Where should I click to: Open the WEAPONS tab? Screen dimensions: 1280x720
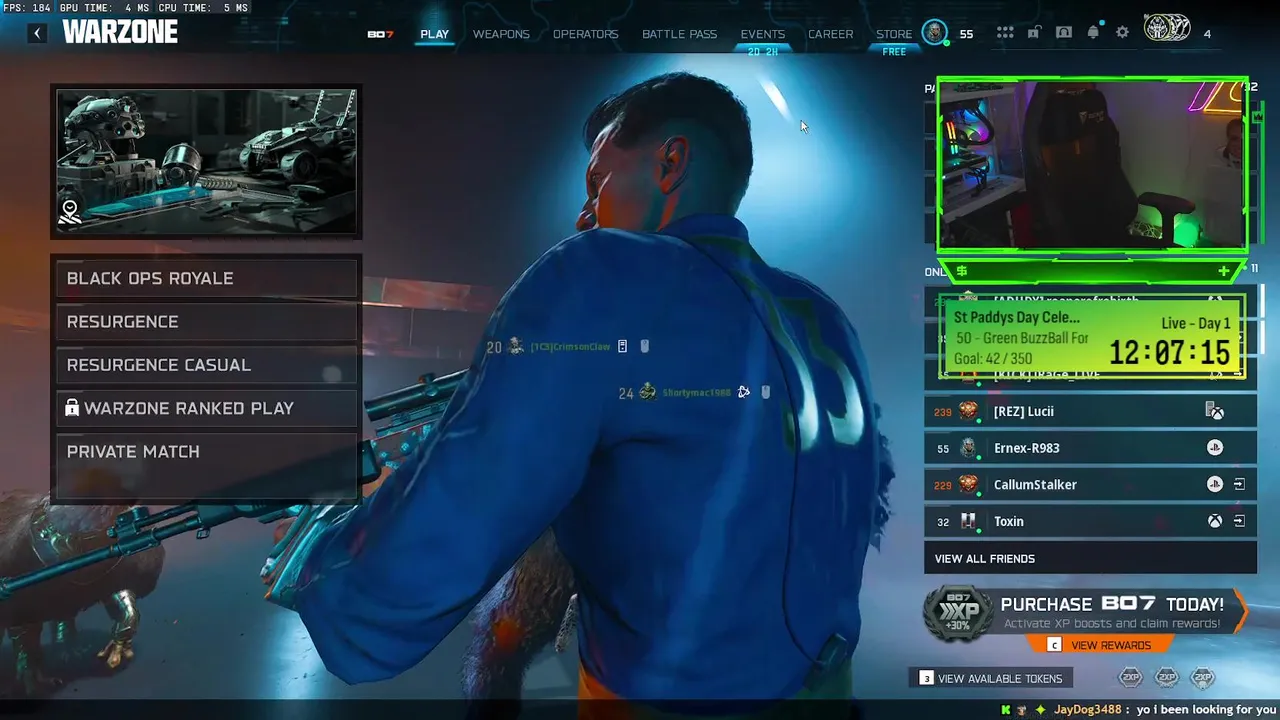point(501,34)
